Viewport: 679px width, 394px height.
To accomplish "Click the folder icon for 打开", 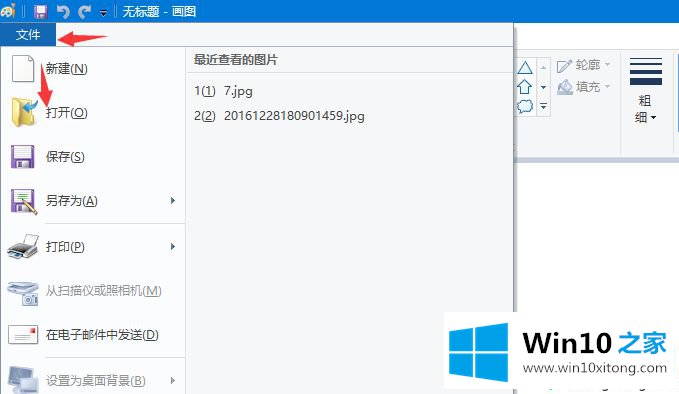I will point(25,112).
